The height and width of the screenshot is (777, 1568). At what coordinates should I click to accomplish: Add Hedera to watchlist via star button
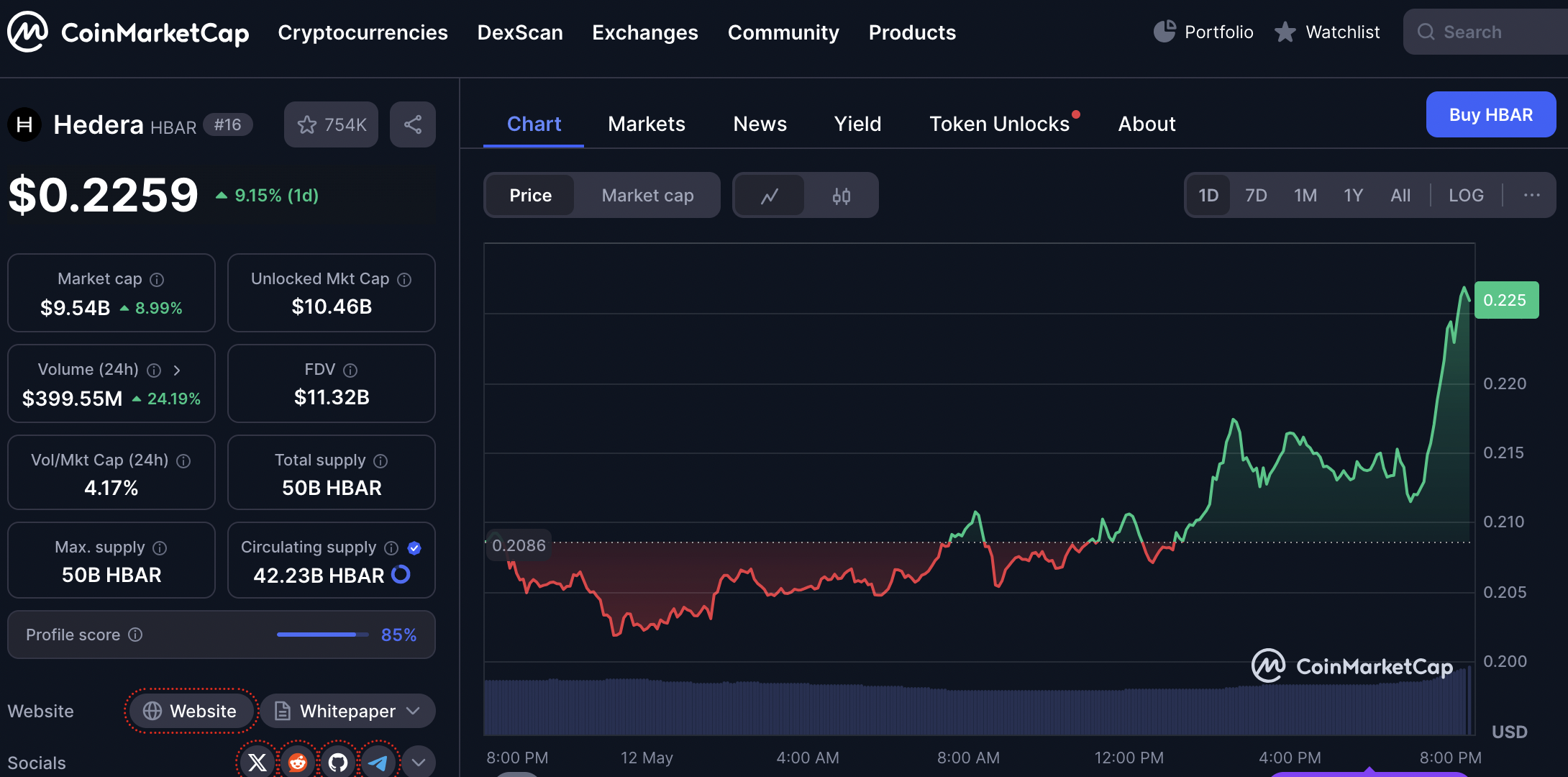click(331, 124)
